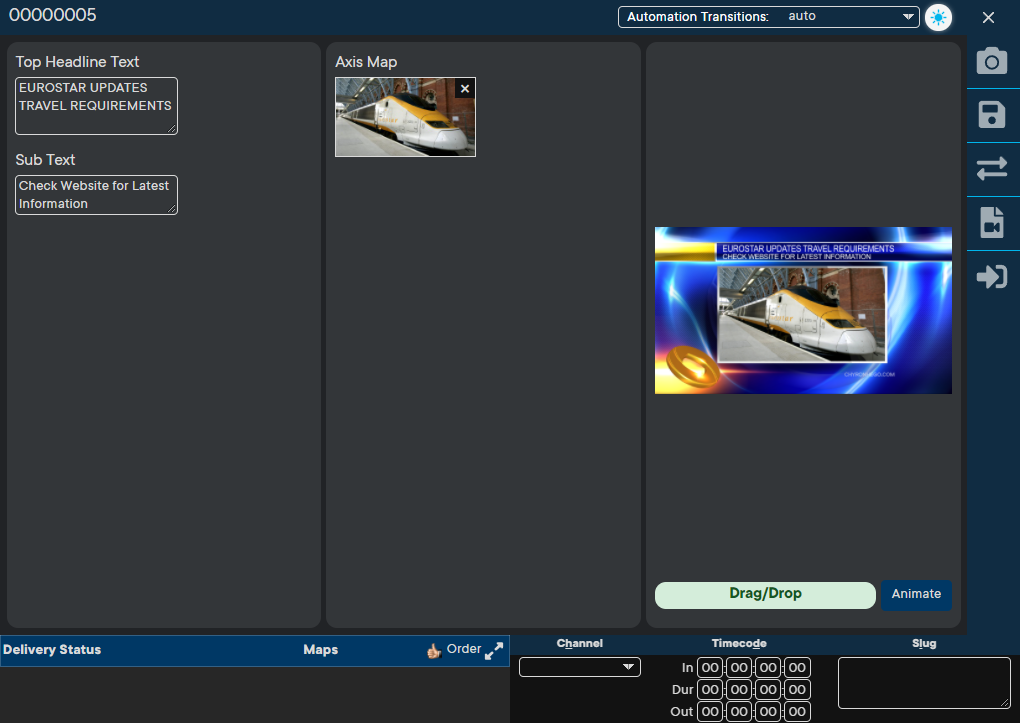The height and width of the screenshot is (723, 1020).
Task: Click the Order label
Action: coord(464,649)
